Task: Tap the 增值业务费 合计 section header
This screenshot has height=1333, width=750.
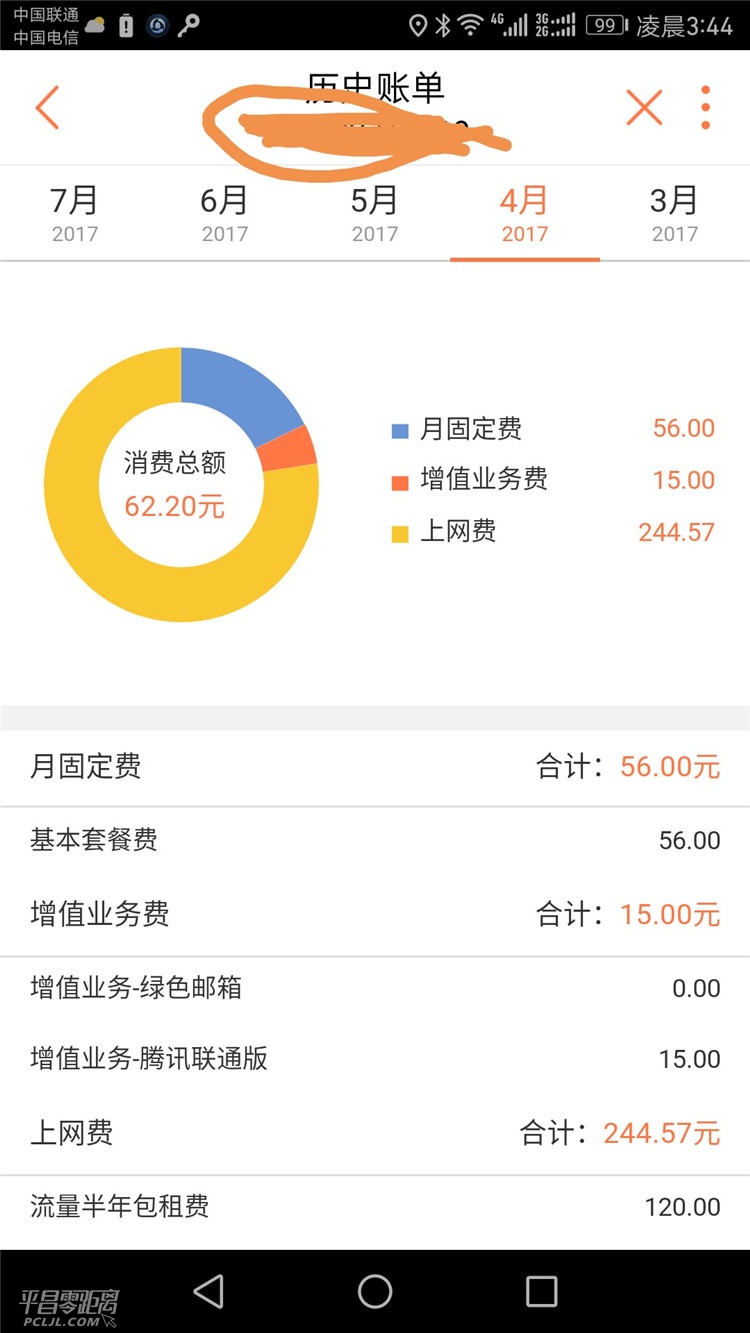Action: pos(375,914)
